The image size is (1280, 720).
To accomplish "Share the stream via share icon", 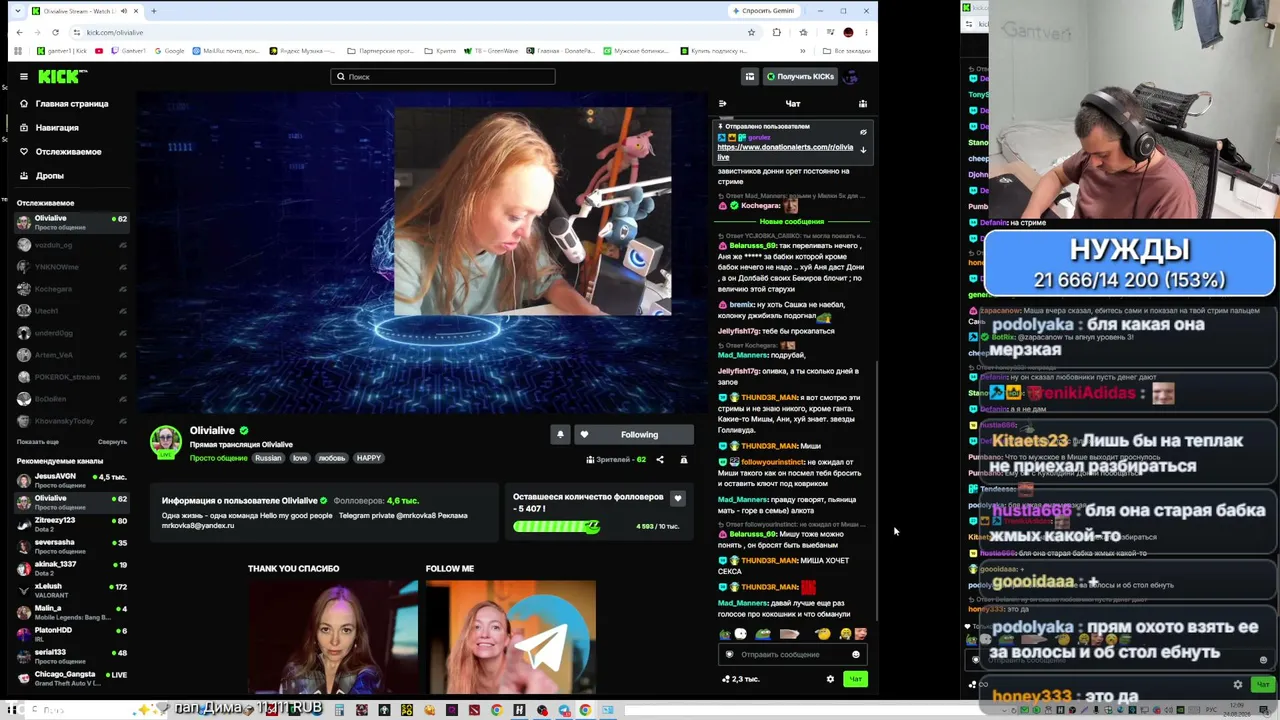I will coord(660,460).
